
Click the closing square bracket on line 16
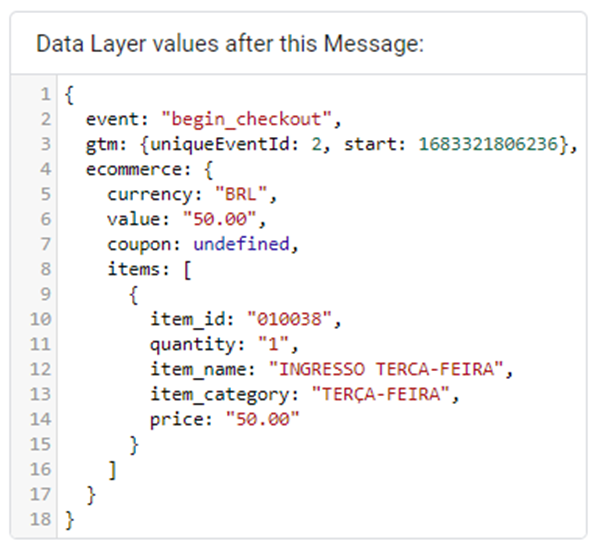pyautogui.click(x=112, y=469)
